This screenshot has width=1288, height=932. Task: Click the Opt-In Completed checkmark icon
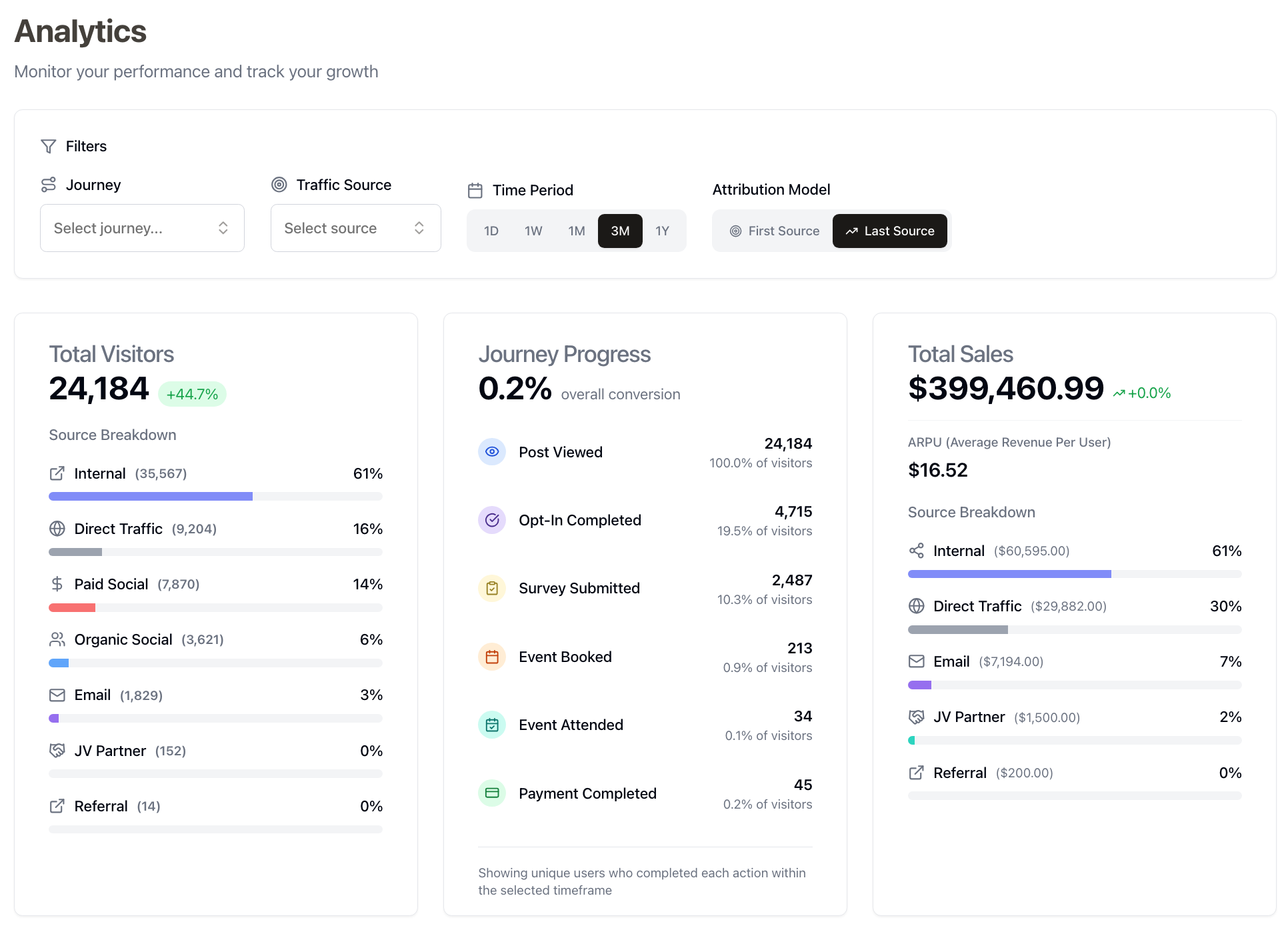coord(492,520)
